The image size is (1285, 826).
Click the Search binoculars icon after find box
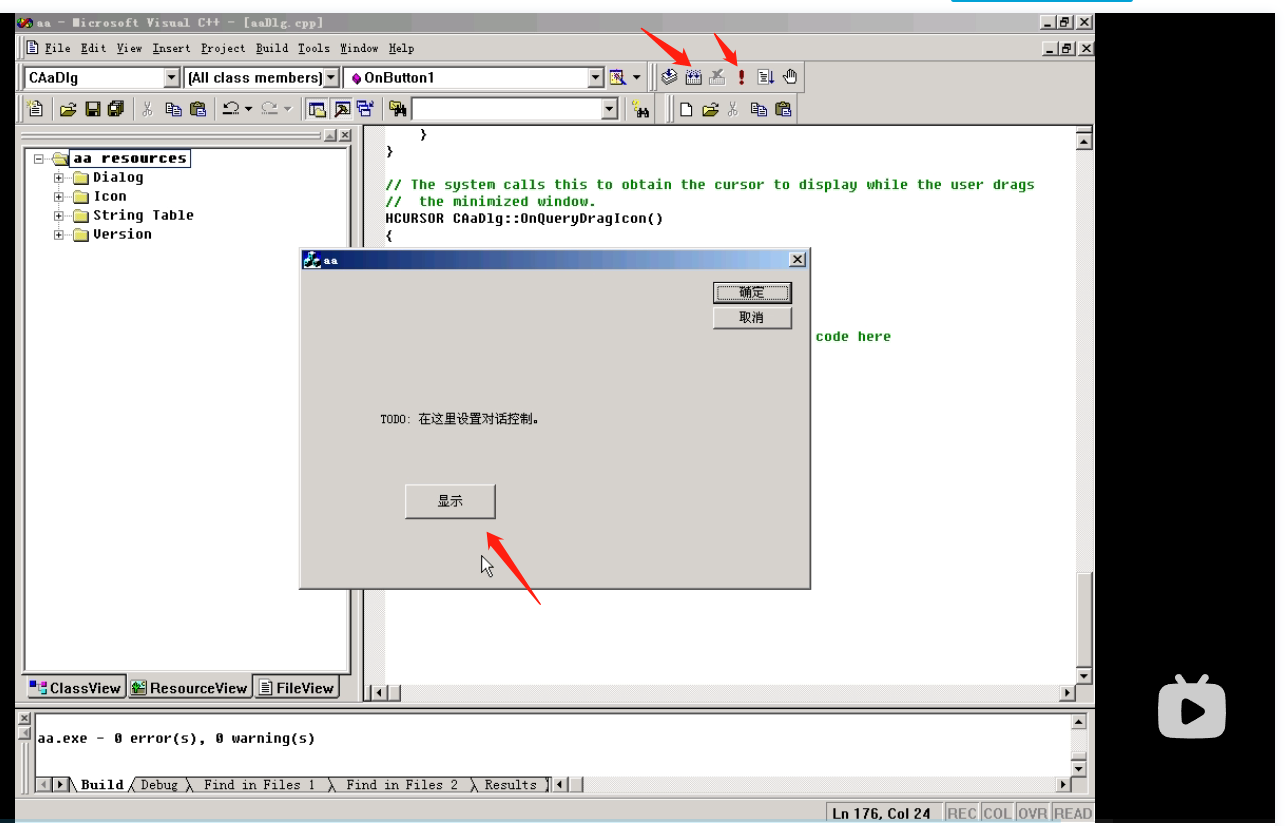click(x=641, y=109)
